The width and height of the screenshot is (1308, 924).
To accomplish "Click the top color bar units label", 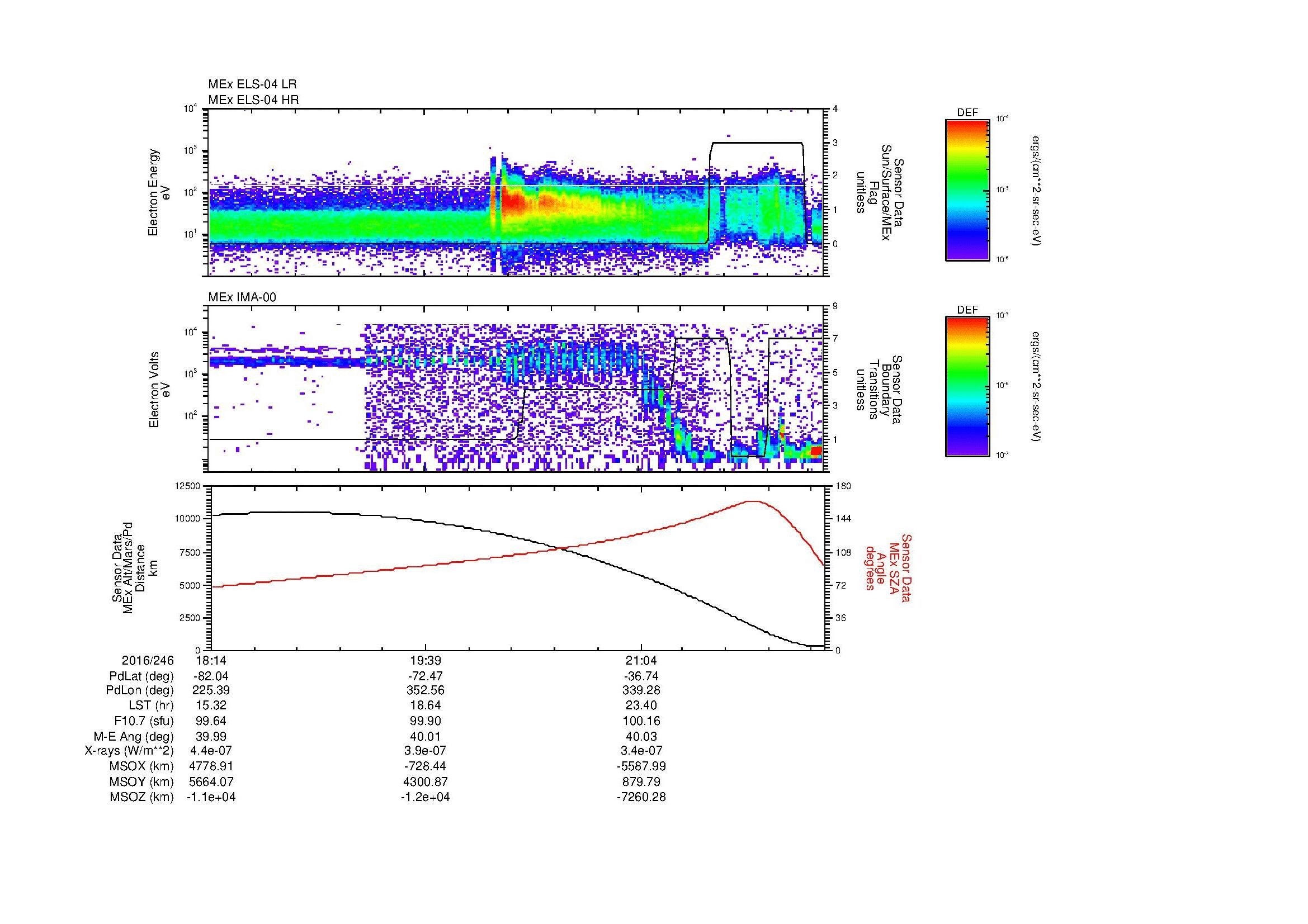I will tap(1036, 191).
